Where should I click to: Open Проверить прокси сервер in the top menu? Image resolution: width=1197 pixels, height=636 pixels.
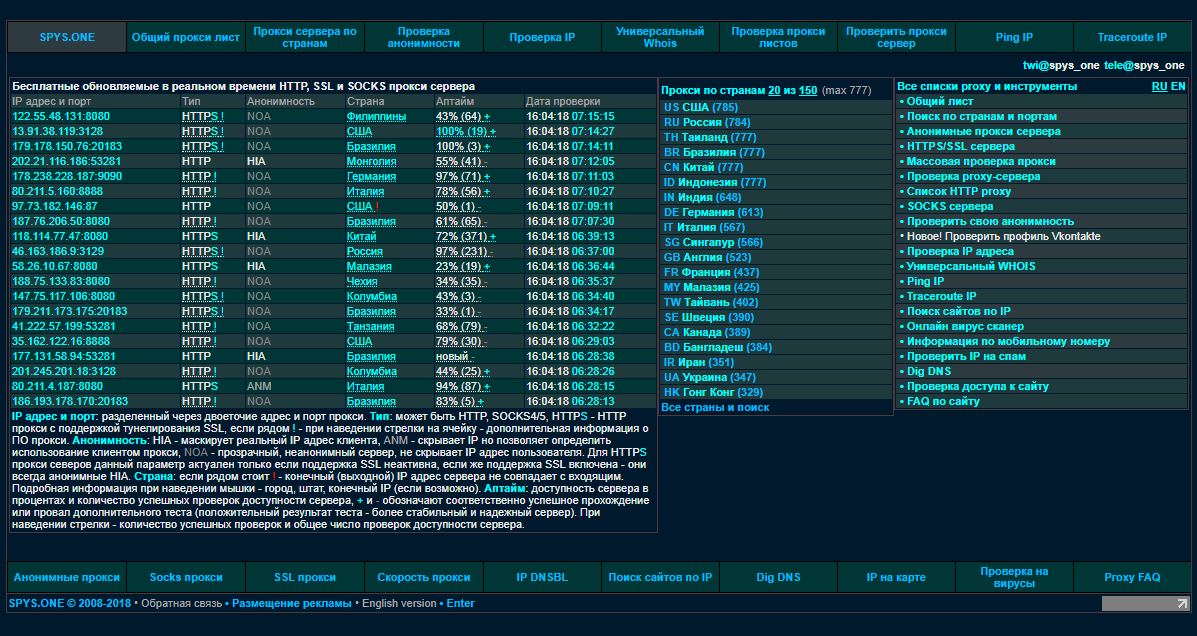tap(896, 37)
